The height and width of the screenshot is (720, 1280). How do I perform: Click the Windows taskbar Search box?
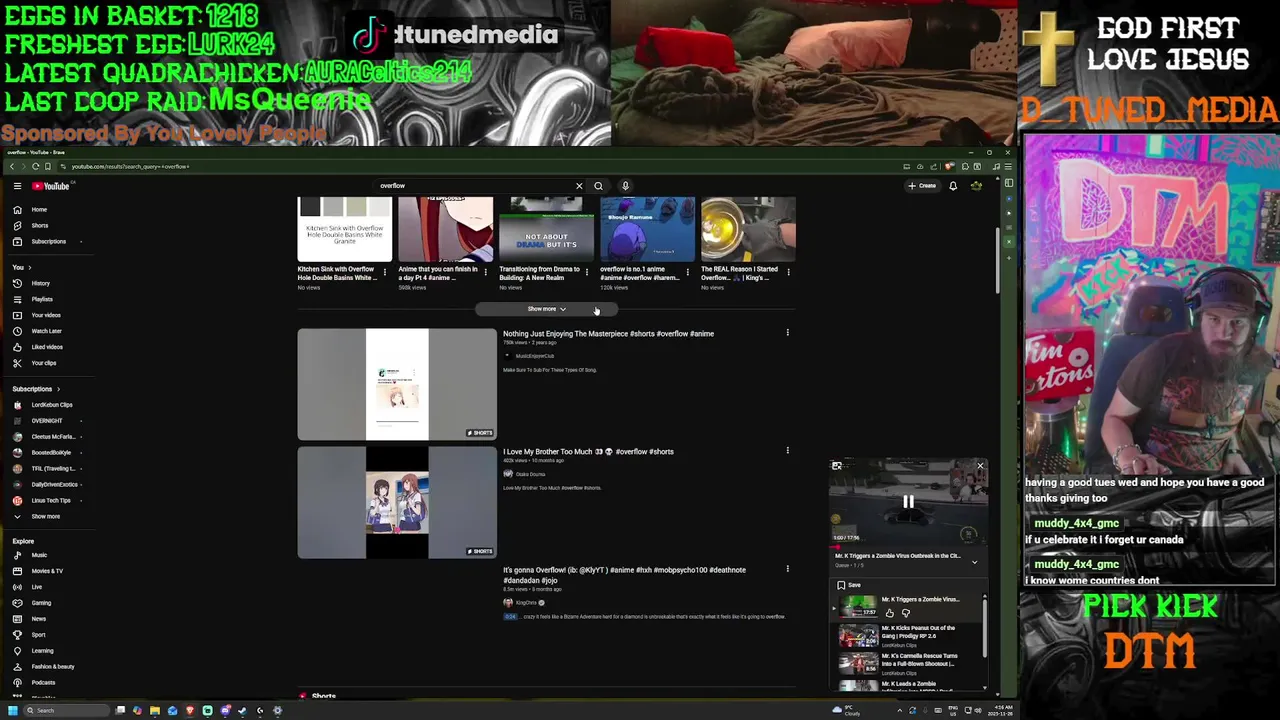(66, 711)
